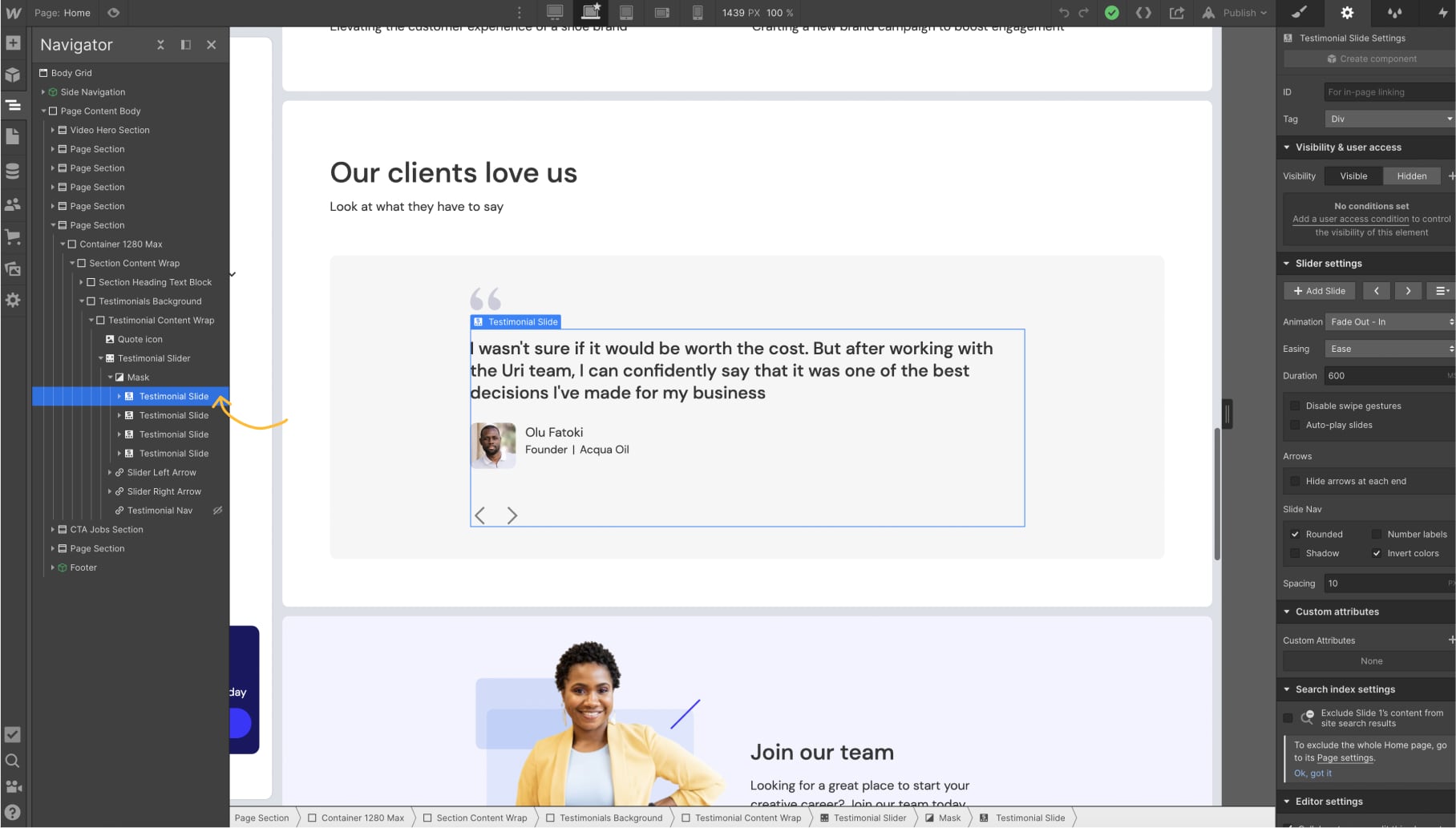Toggle page preview eye icon

pyautogui.click(x=114, y=13)
